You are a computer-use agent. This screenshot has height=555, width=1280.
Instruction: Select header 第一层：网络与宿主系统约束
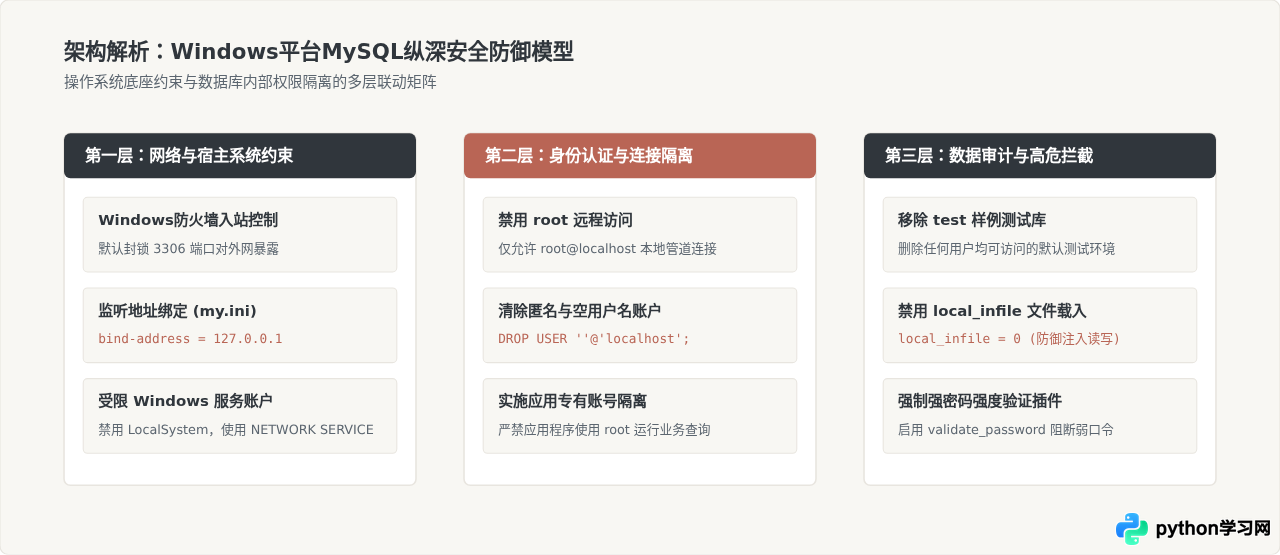pos(240,156)
